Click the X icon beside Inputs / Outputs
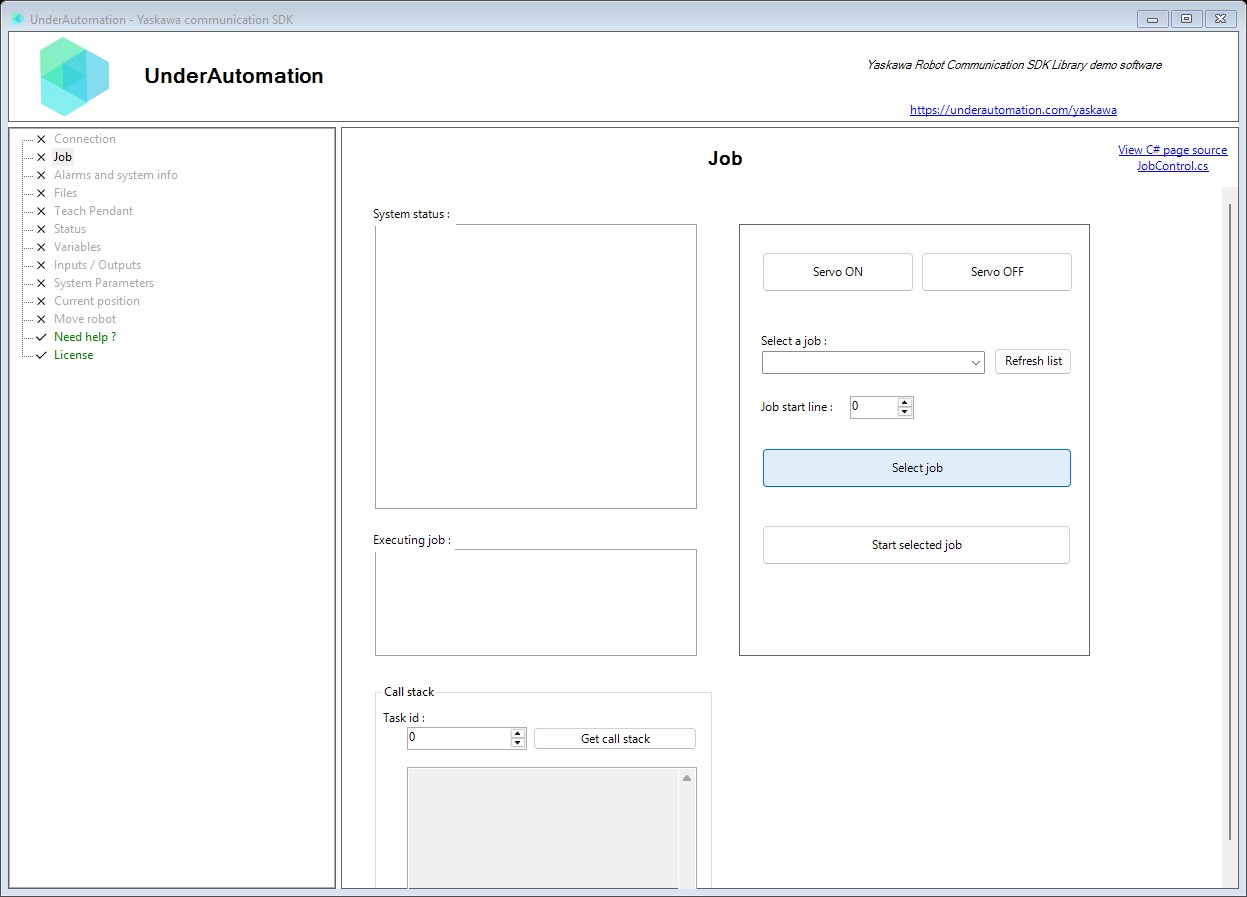Screen dimensions: 1247x897 [41, 265]
